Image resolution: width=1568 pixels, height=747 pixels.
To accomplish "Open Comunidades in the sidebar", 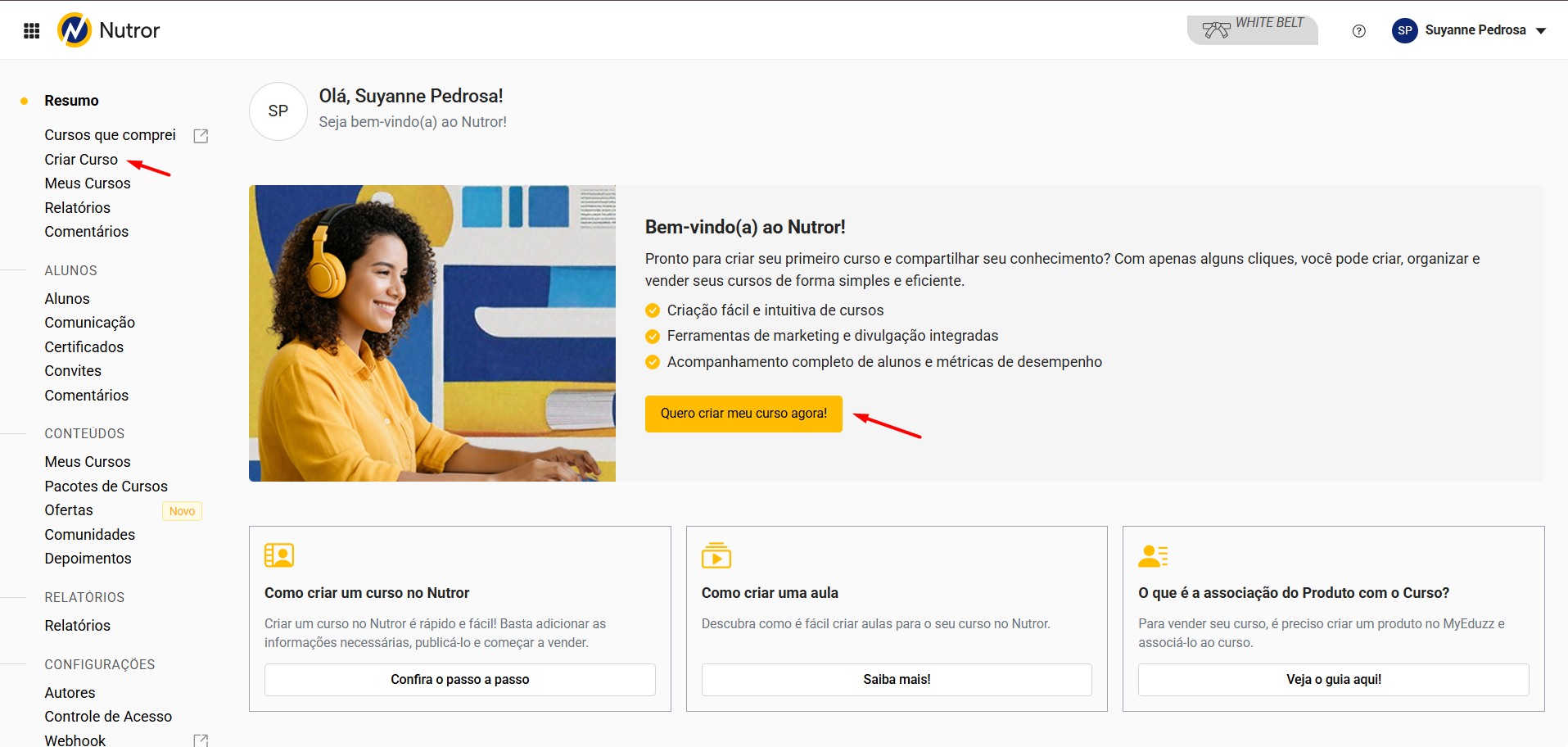I will point(90,535).
